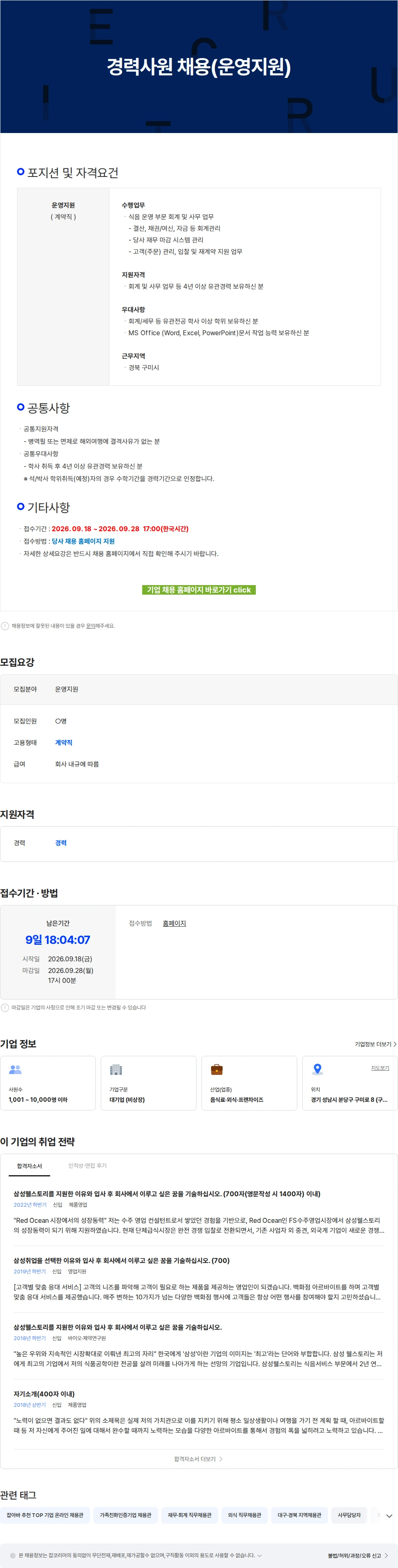
Task: Select the 잡아바 추천 TOP 기업 온라인 채용관 tag
Action: tap(45, 1515)
